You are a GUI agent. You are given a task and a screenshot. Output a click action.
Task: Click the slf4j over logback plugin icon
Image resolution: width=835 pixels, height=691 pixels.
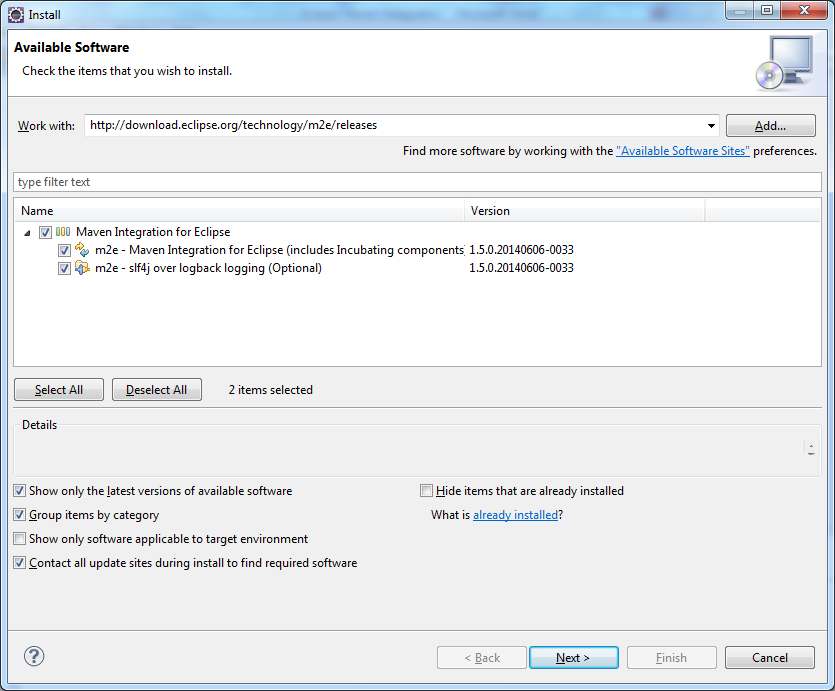82,267
